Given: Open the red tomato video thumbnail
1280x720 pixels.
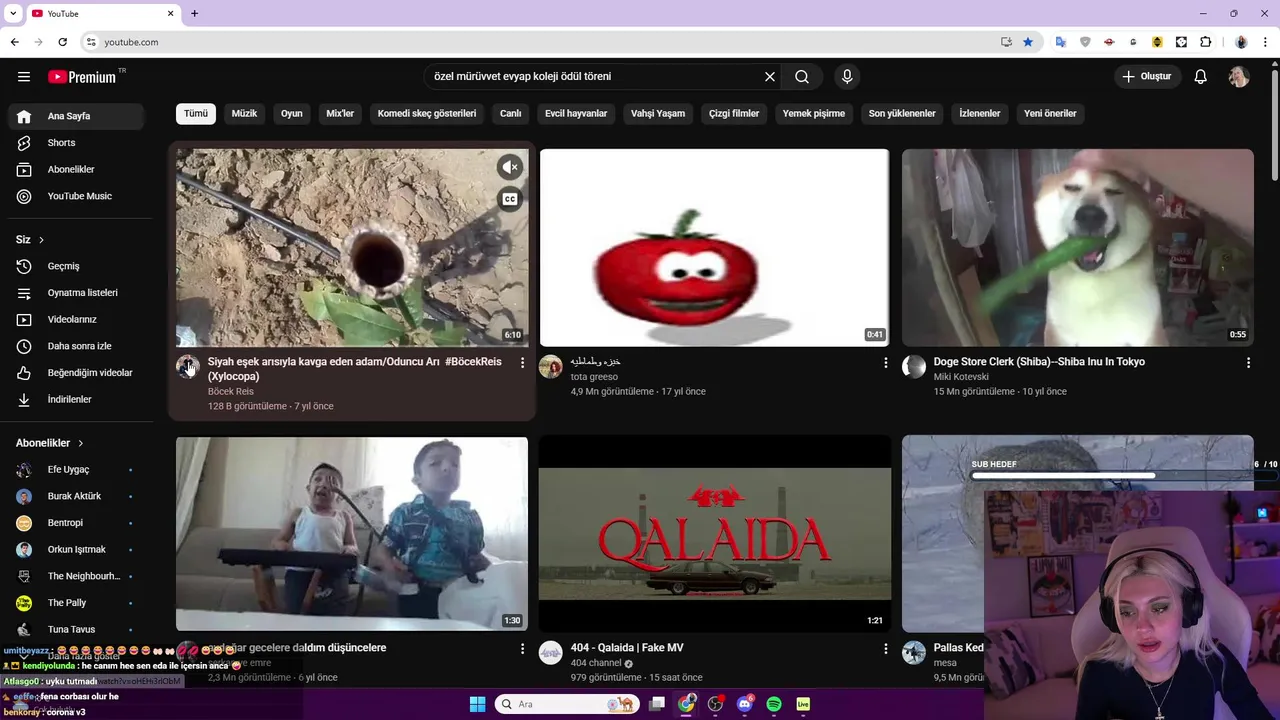Looking at the screenshot, I should (x=714, y=247).
